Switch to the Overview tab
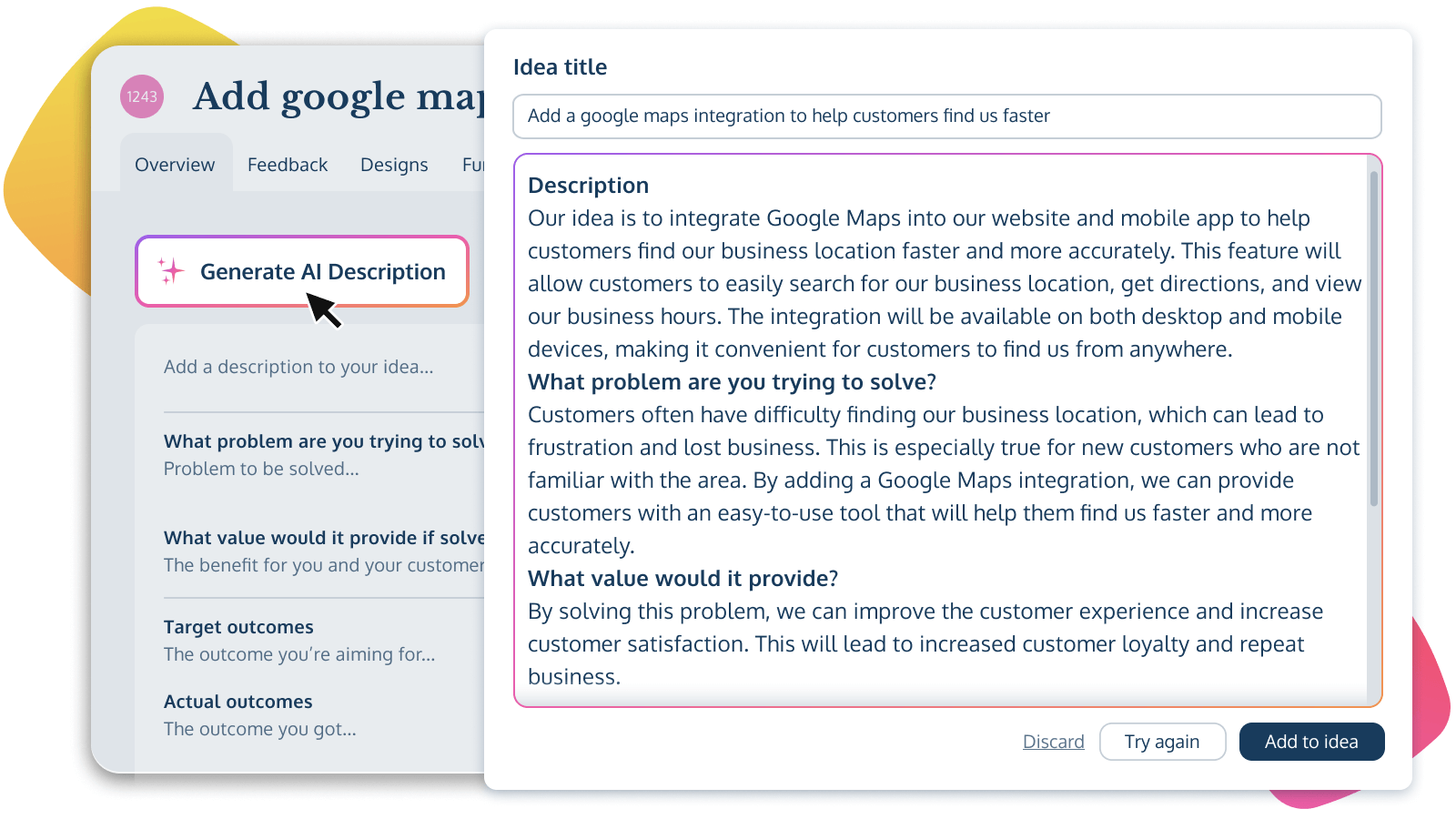The height and width of the screenshot is (819, 1456). coord(175,165)
